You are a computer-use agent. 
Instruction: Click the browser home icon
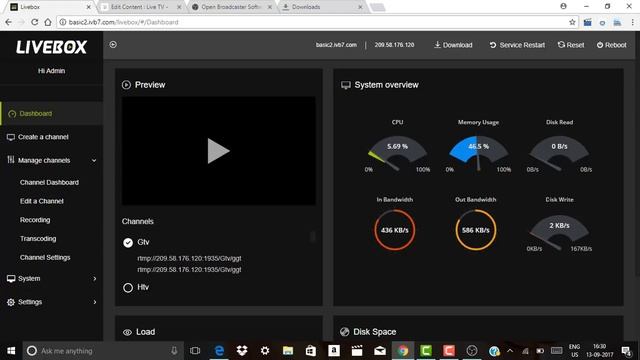point(48,22)
